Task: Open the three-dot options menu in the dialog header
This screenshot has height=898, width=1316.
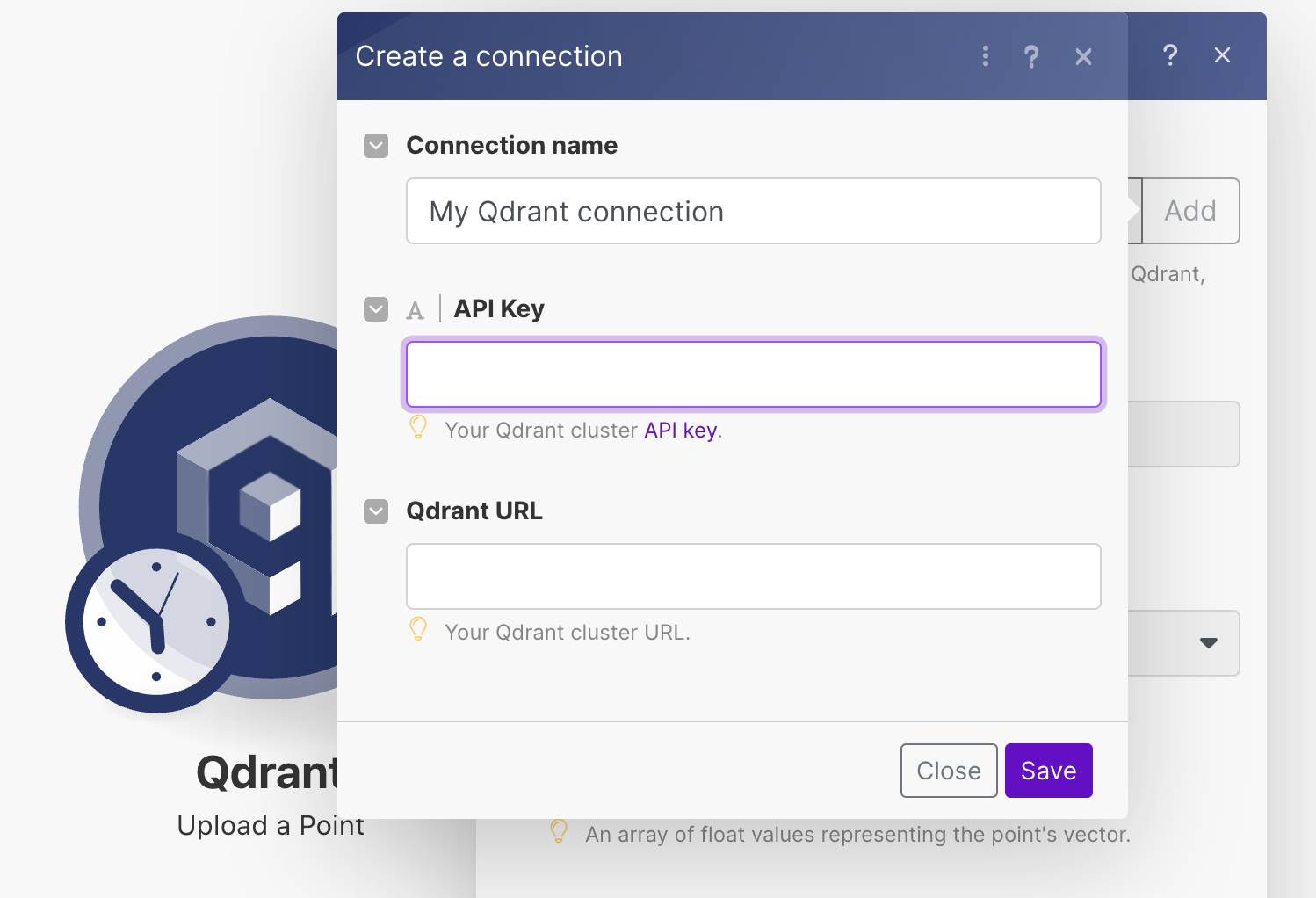Action: 986,56
